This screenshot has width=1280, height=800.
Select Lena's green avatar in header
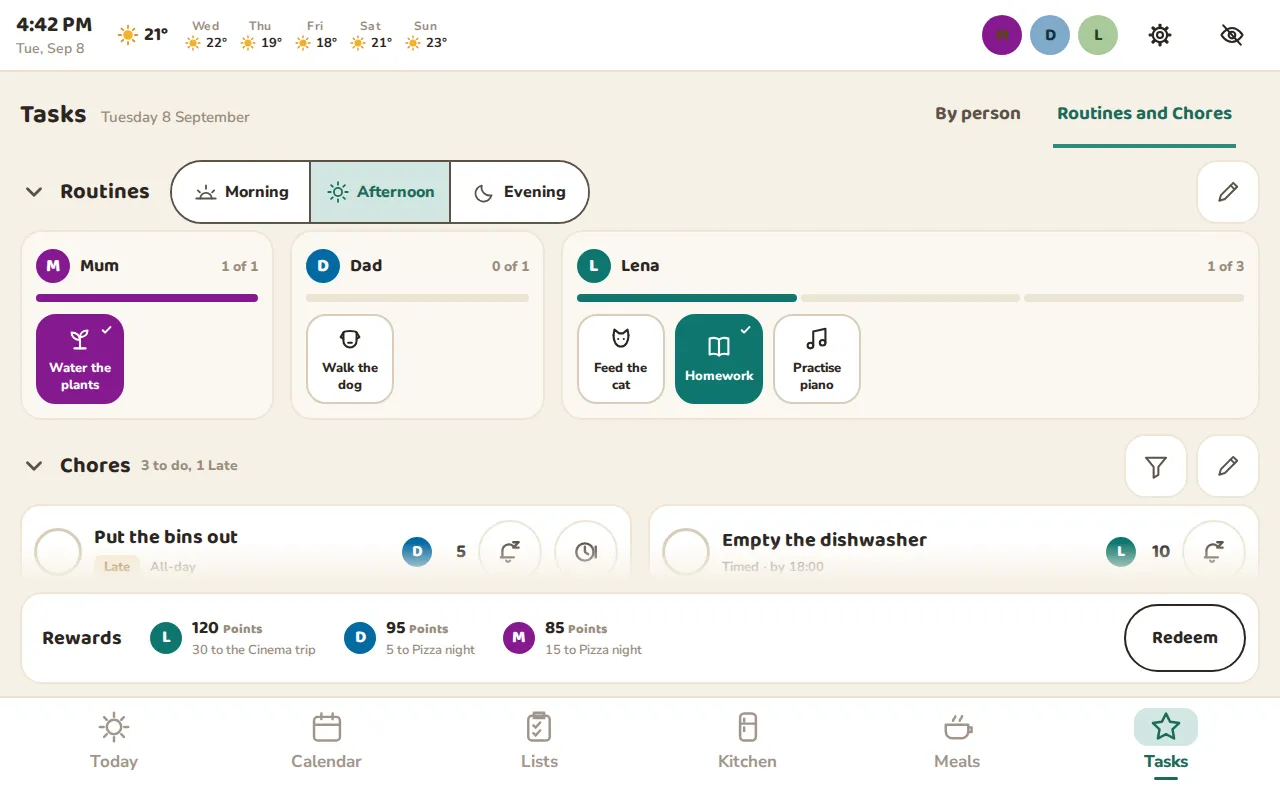tap(1098, 35)
